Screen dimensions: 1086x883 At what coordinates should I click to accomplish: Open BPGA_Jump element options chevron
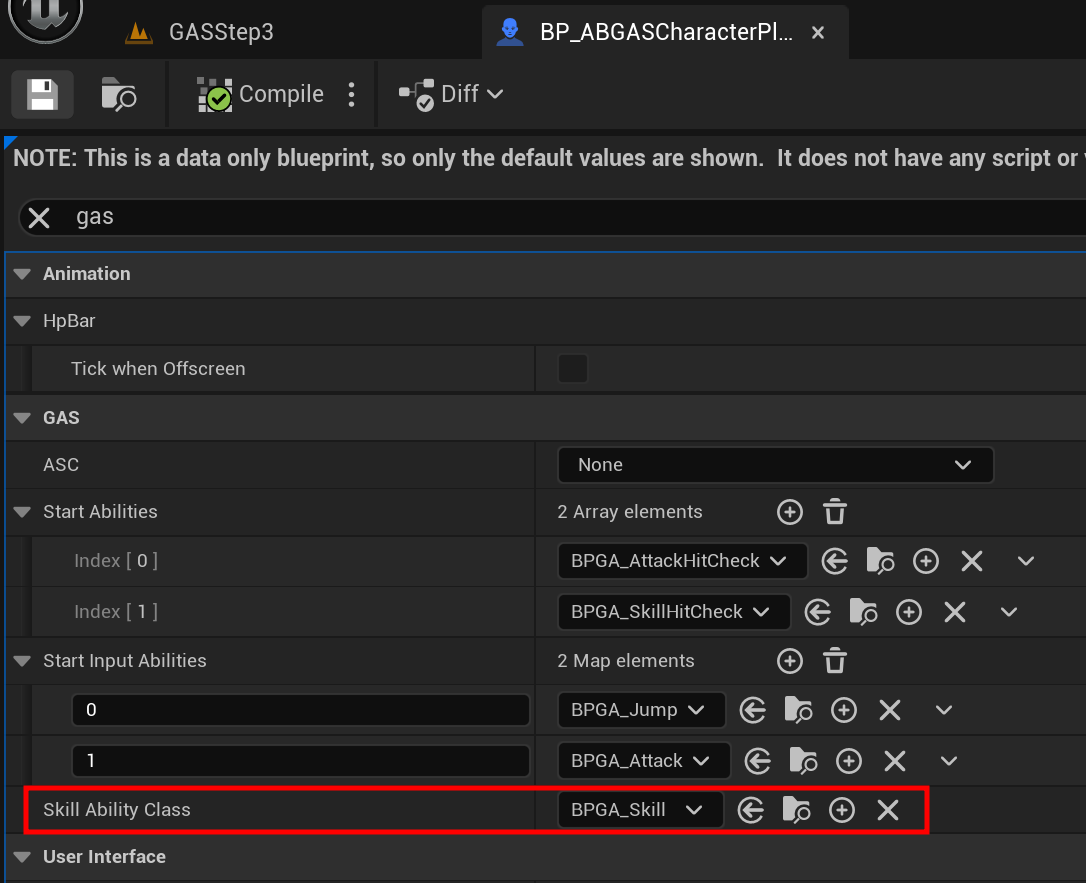pyautogui.click(x=944, y=710)
